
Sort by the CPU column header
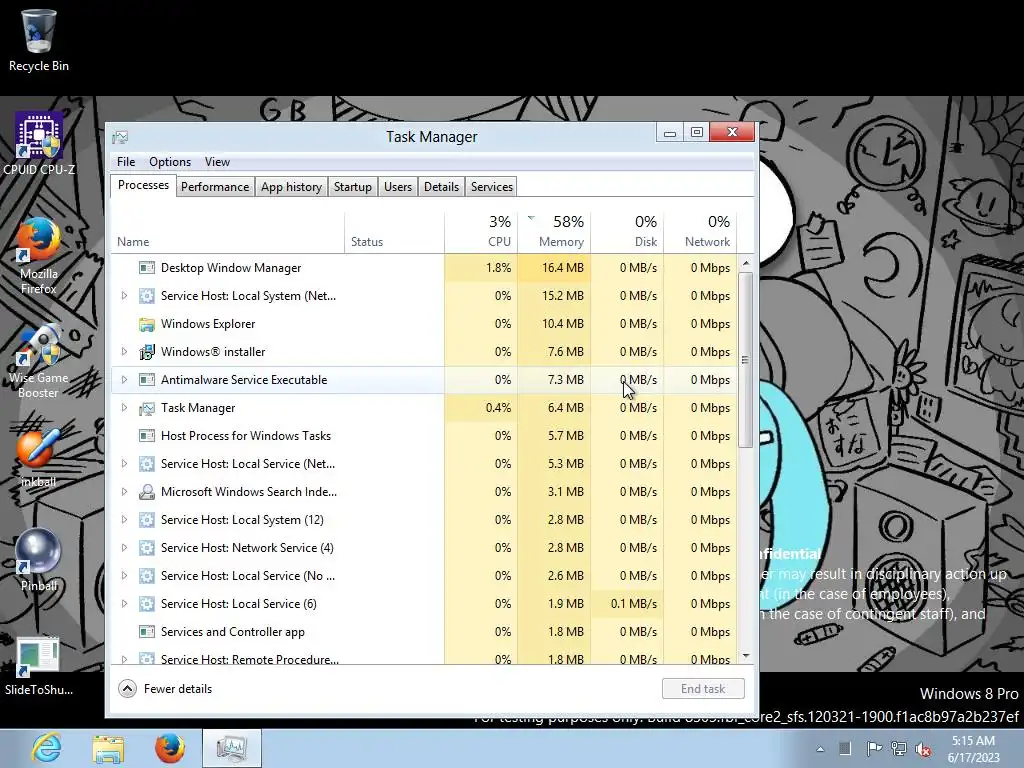click(x=481, y=232)
